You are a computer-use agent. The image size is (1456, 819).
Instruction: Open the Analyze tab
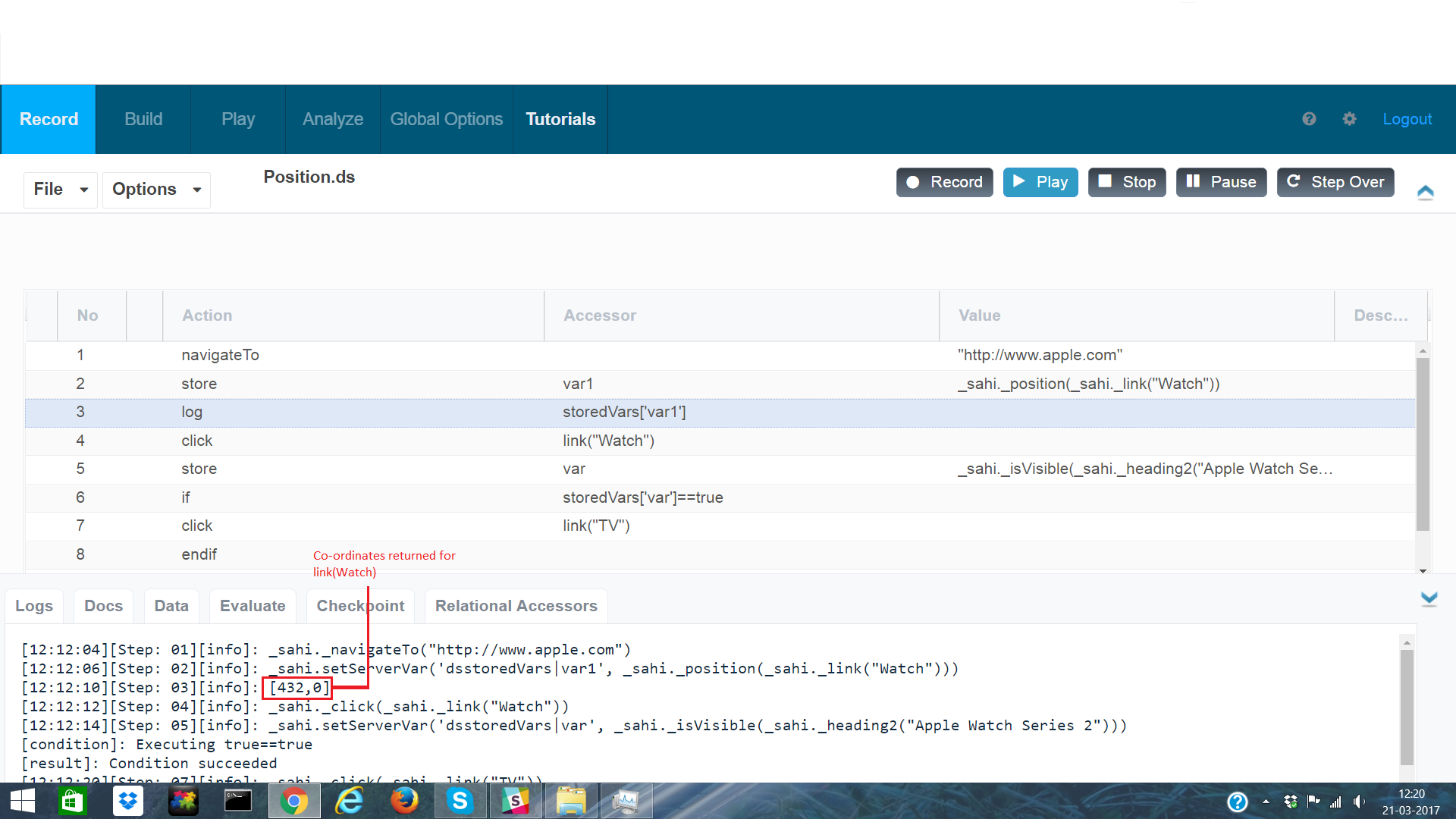click(333, 119)
